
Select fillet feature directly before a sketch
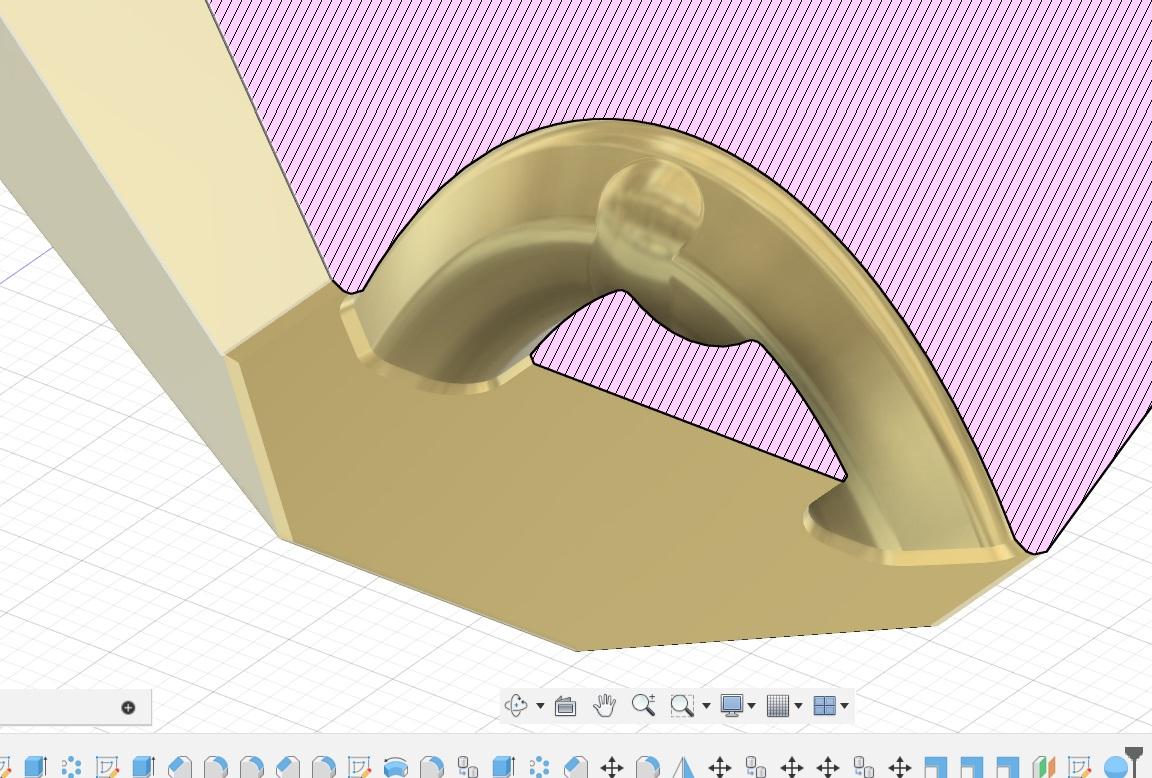click(x=324, y=767)
